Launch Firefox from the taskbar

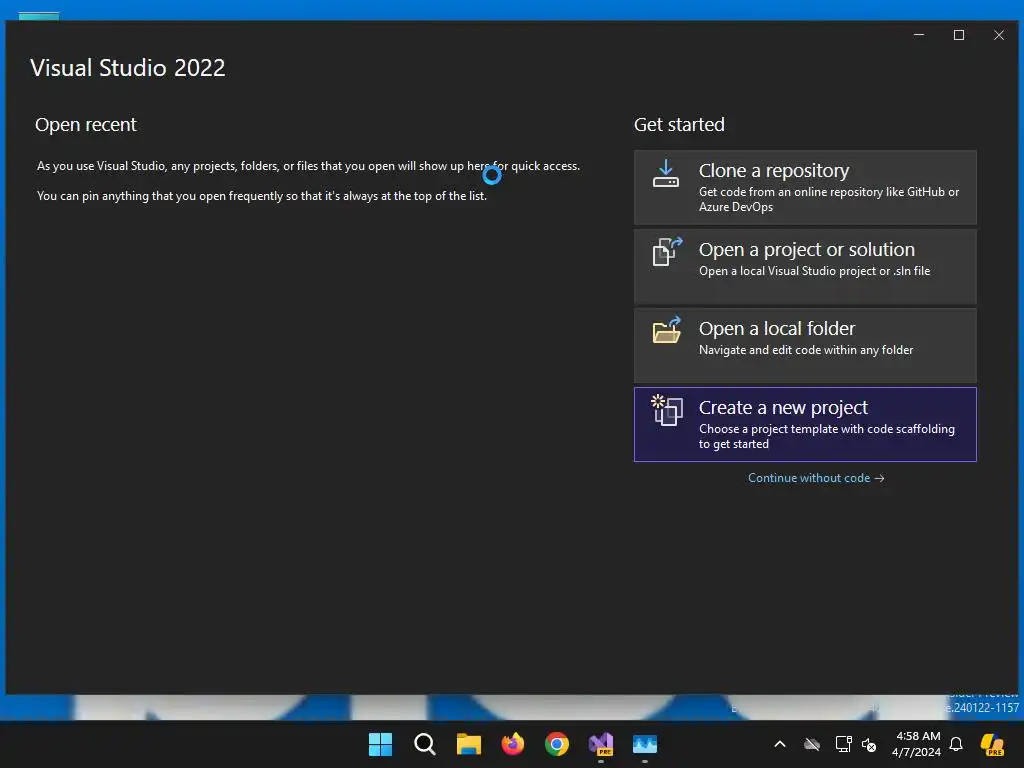click(x=513, y=744)
